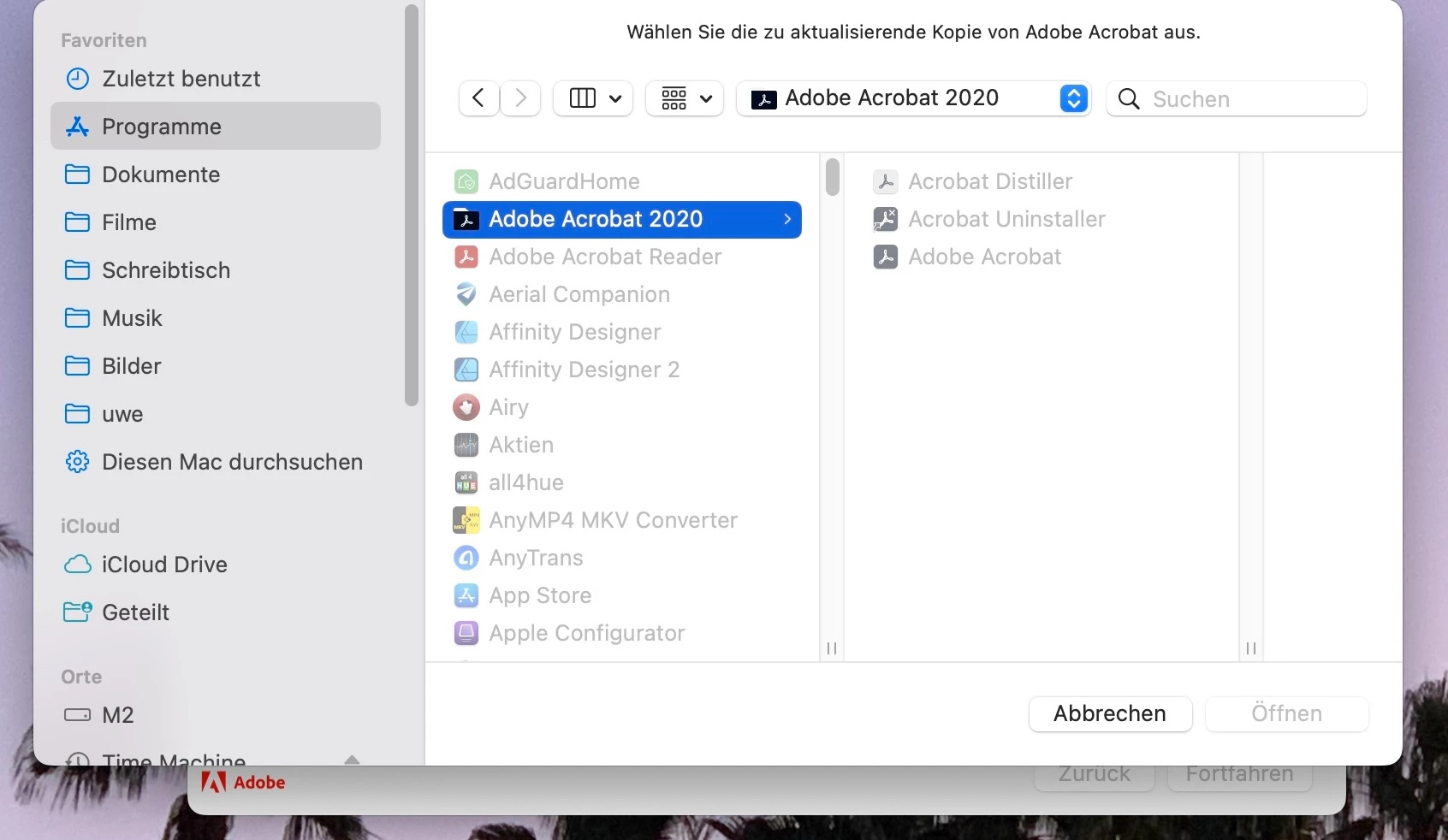Open Dokumente folder in sidebar
Viewport: 1448px width, 840px height.
pos(216,175)
